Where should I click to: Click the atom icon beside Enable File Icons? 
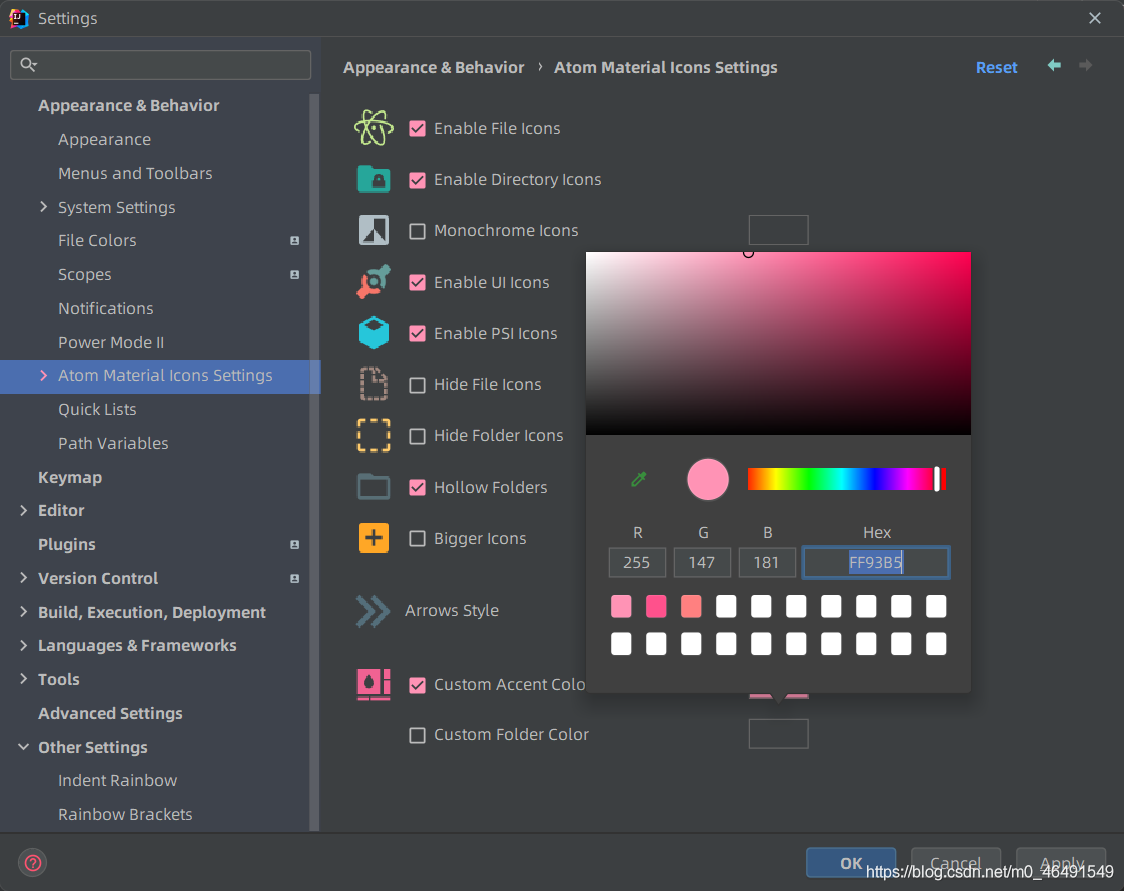point(373,128)
